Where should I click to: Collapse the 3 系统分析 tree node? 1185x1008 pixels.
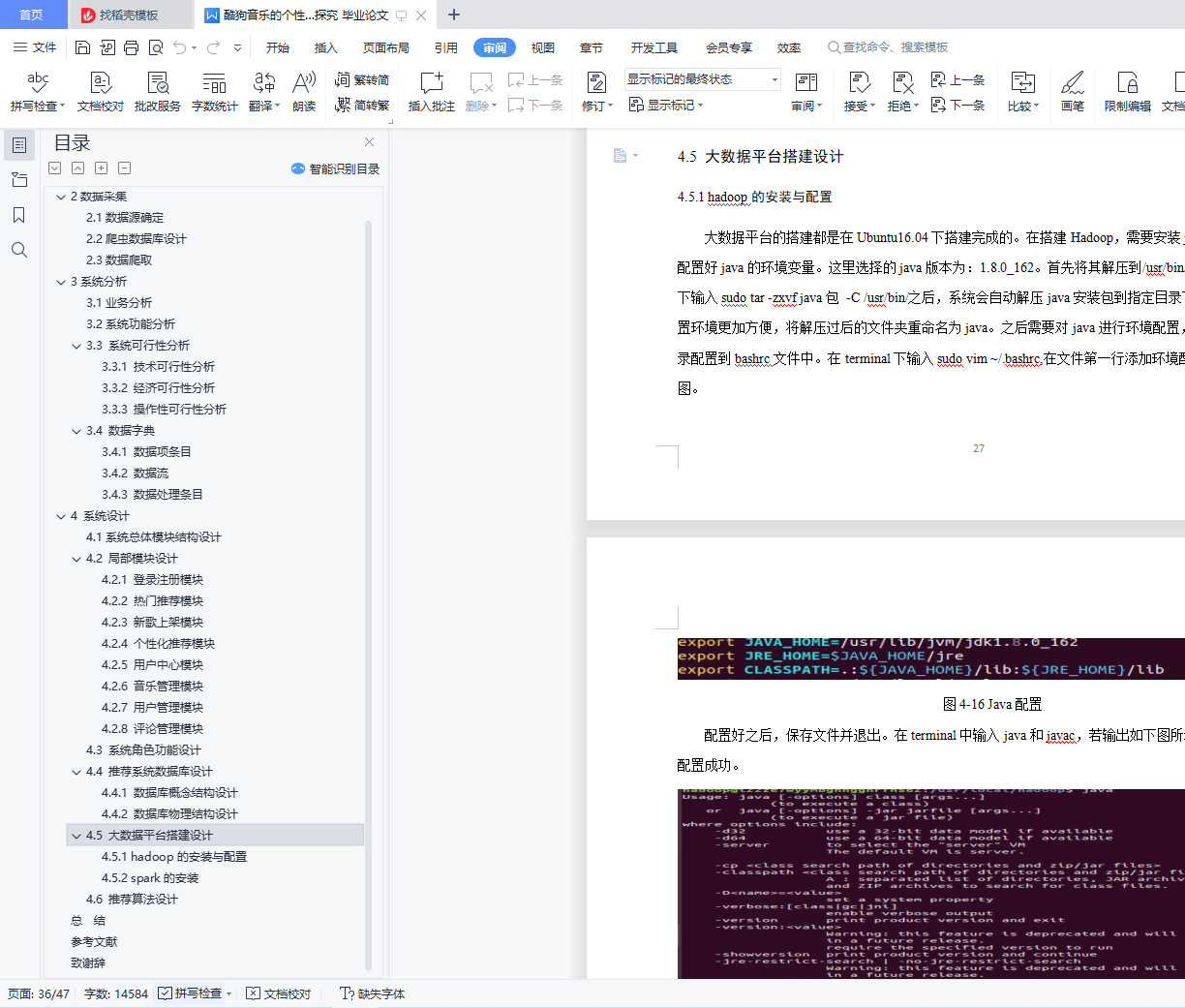(61, 282)
